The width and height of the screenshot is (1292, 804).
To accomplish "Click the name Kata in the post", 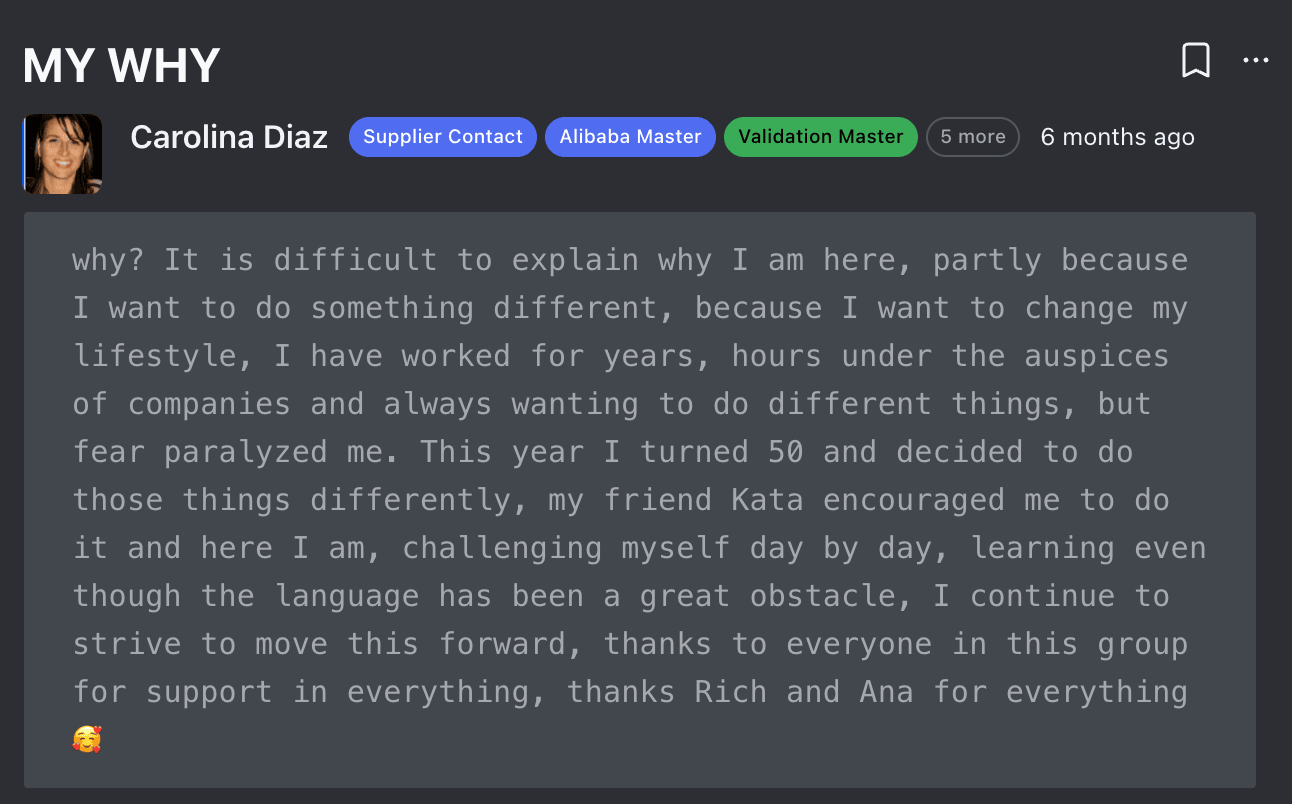I will pyautogui.click(x=767, y=500).
